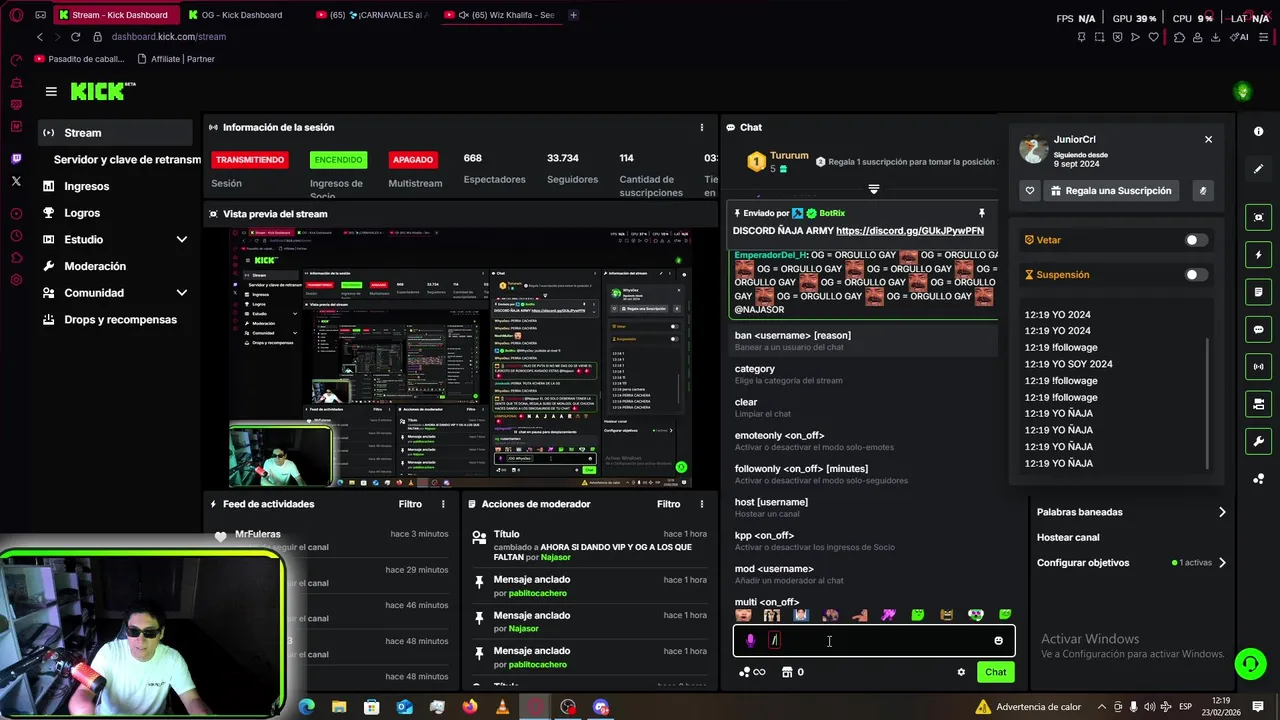Image resolution: width=1280 pixels, height=720 pixels.
Task: Open Acciones de moderador Filtro
Action: point(668,505)
